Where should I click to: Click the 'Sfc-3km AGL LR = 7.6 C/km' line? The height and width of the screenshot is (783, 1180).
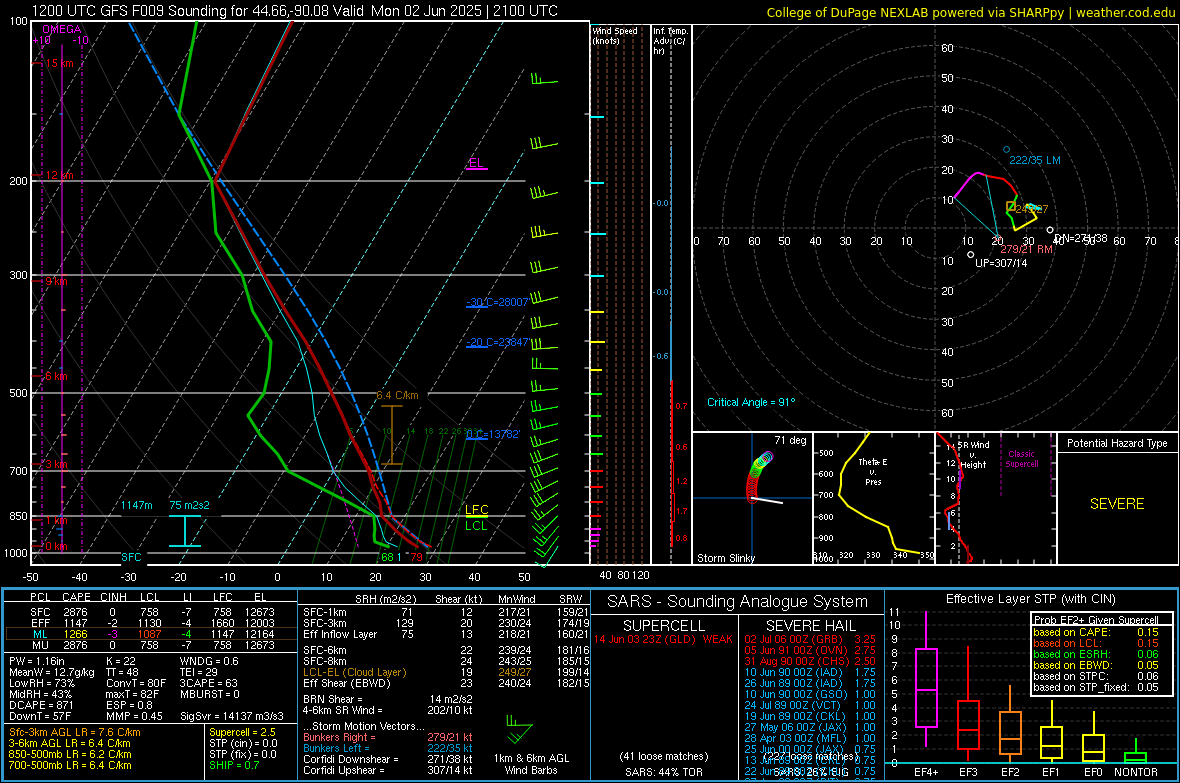[x=75, y=732]
